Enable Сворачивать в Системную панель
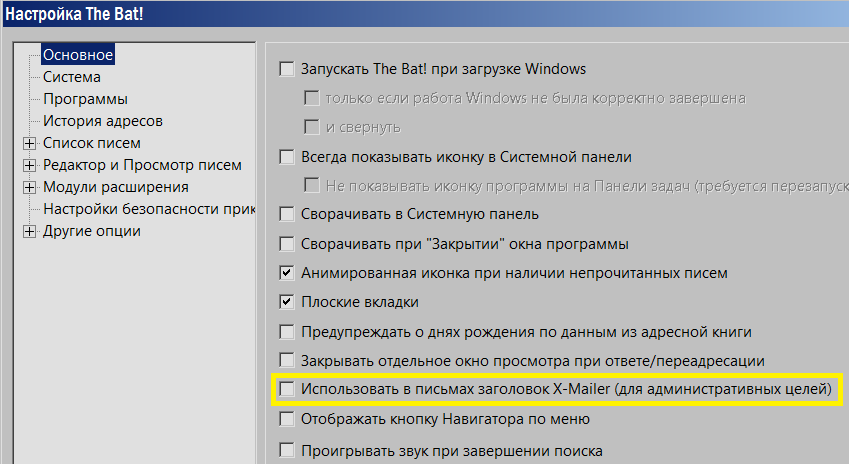 [286, 214]
